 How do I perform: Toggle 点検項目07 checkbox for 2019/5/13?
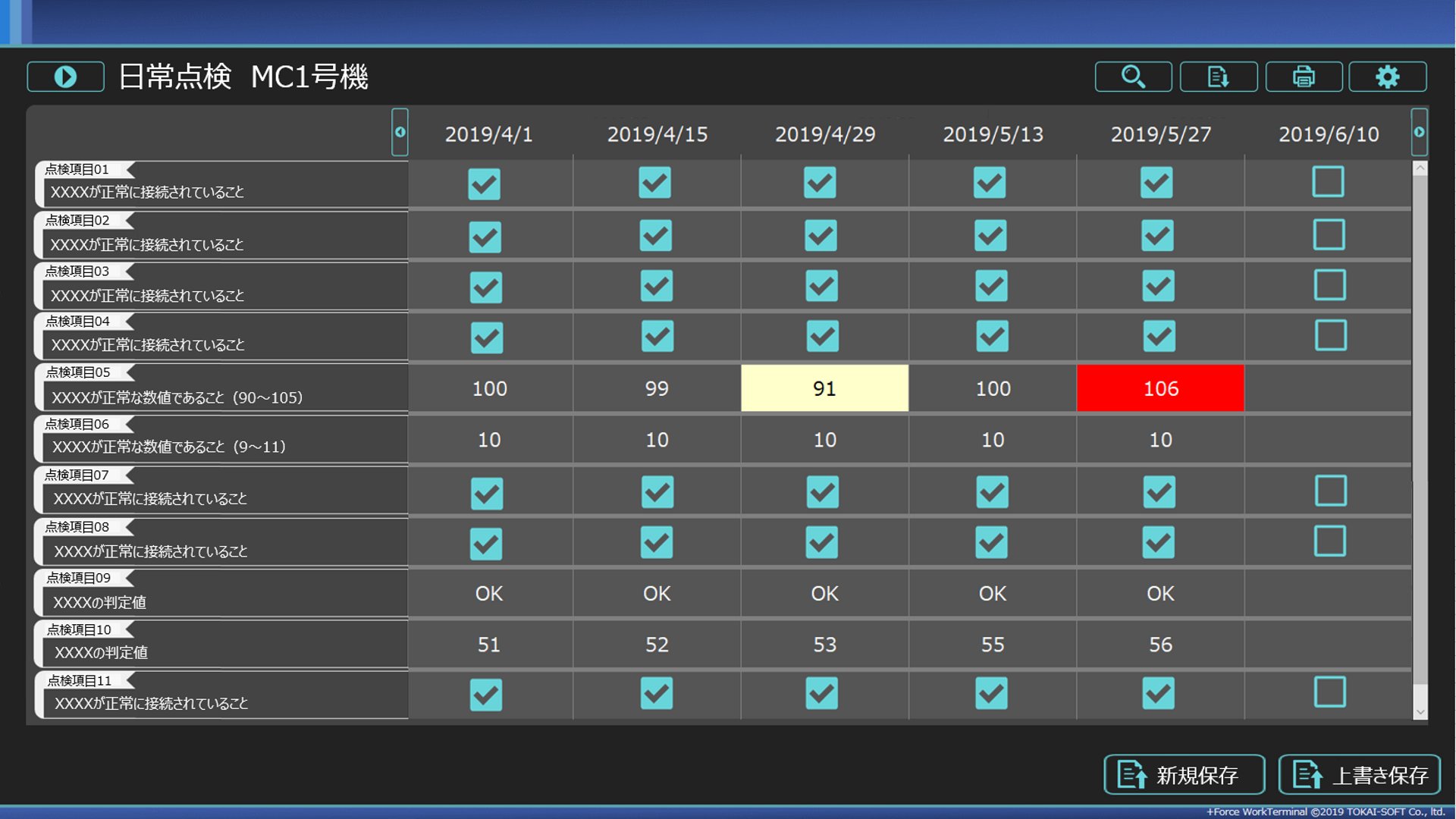(x=991, y=491)
